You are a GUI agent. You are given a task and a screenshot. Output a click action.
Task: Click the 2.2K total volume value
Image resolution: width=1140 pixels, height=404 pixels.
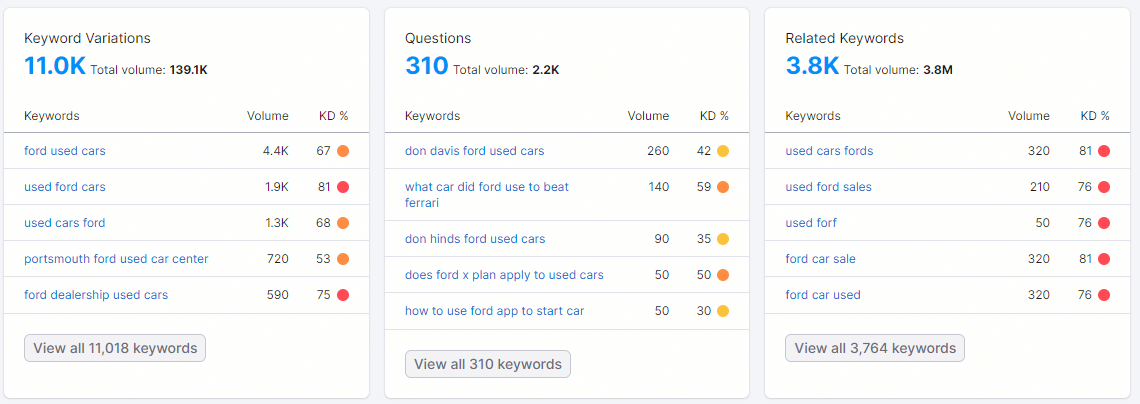click(546, 70)
